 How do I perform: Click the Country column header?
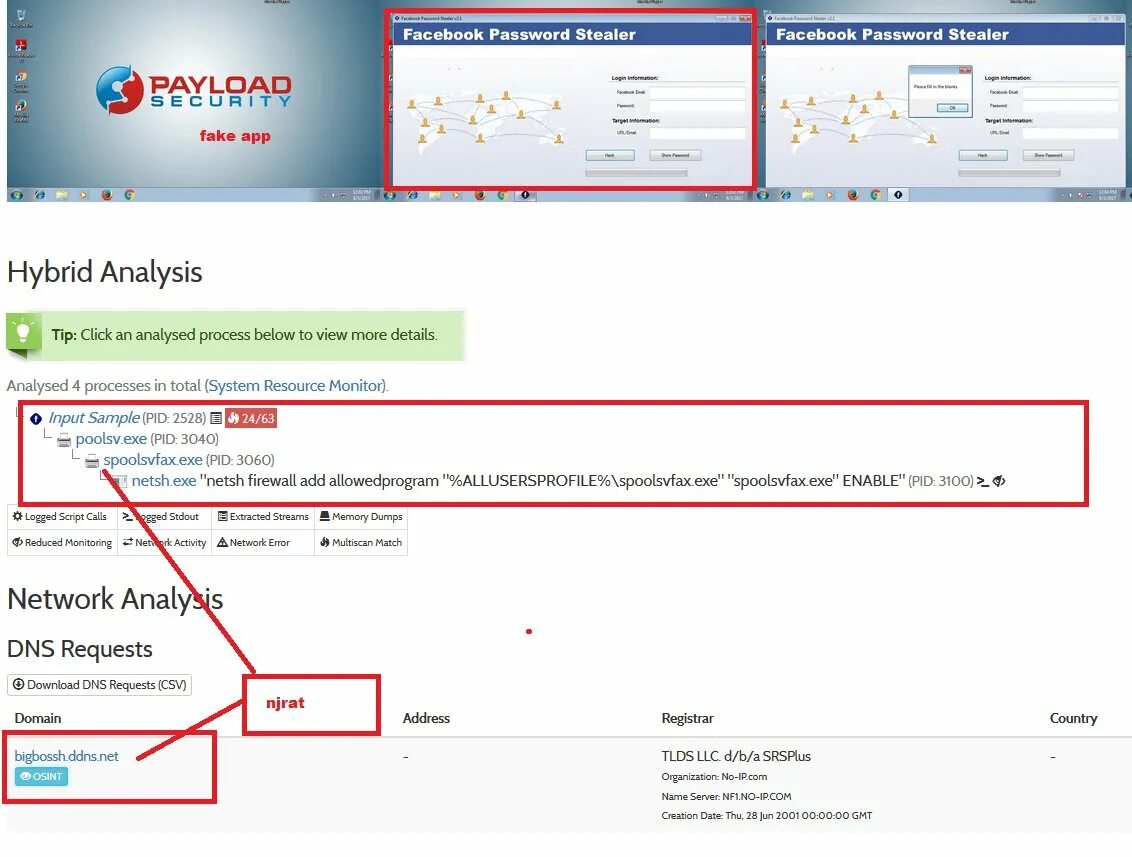pos(1073,718)
